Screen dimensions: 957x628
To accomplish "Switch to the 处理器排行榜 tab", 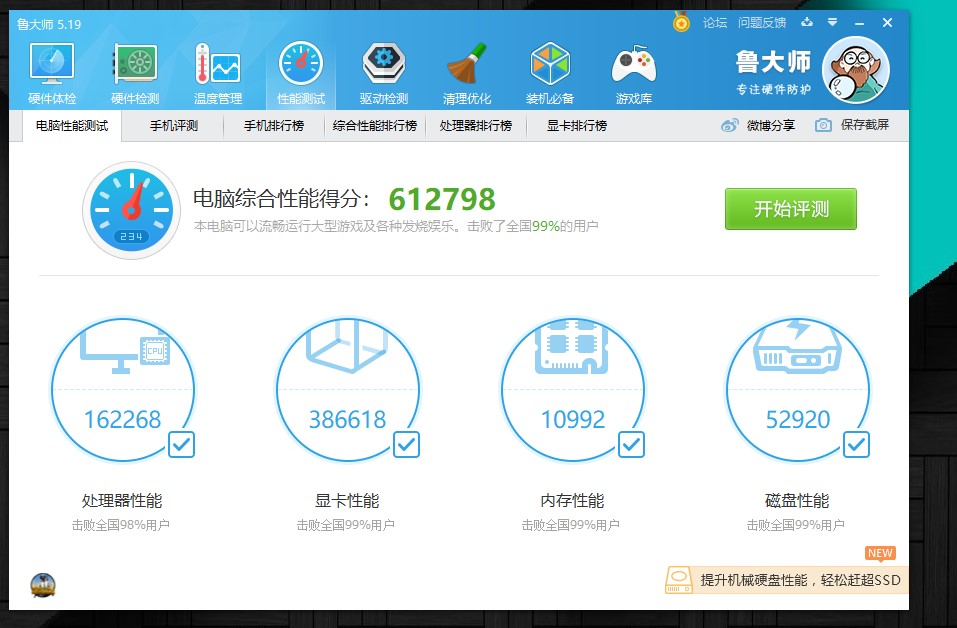I will pyautogui.click(x=476, y=126).
